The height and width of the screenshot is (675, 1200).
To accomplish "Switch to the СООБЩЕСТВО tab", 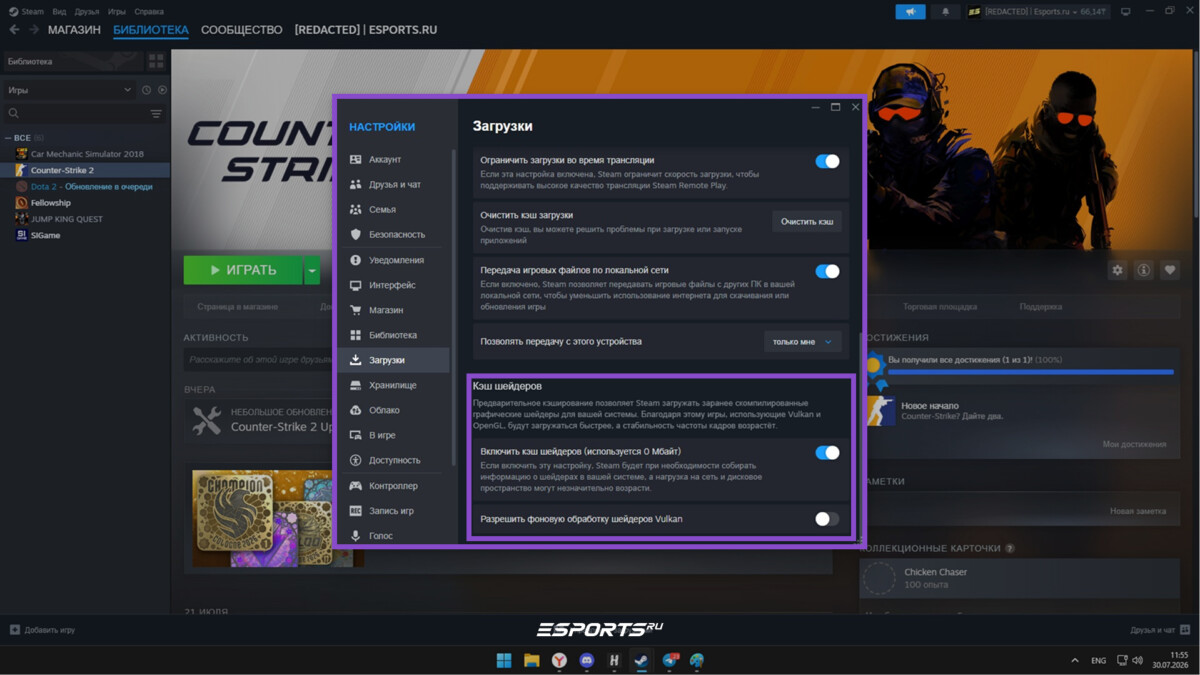I will 242,30.
